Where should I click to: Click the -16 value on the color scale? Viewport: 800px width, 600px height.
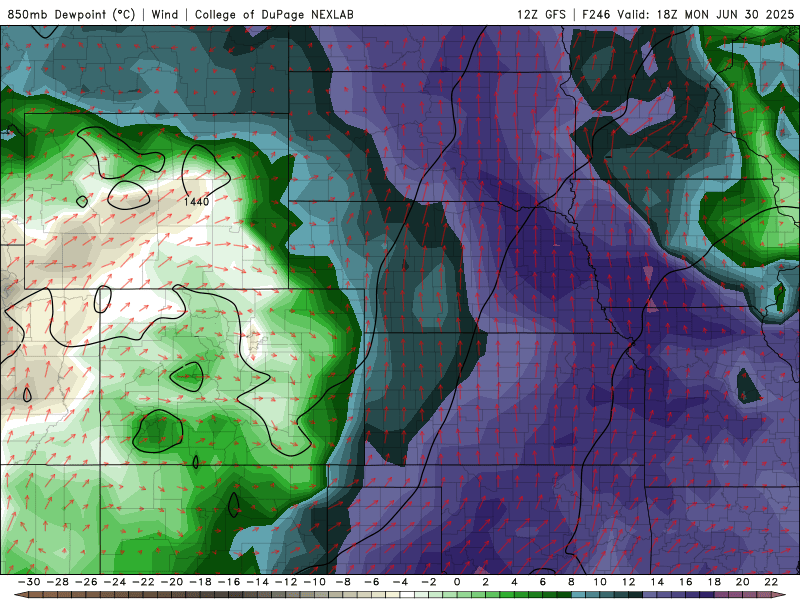pyautogui.click(x=229, y=582)
